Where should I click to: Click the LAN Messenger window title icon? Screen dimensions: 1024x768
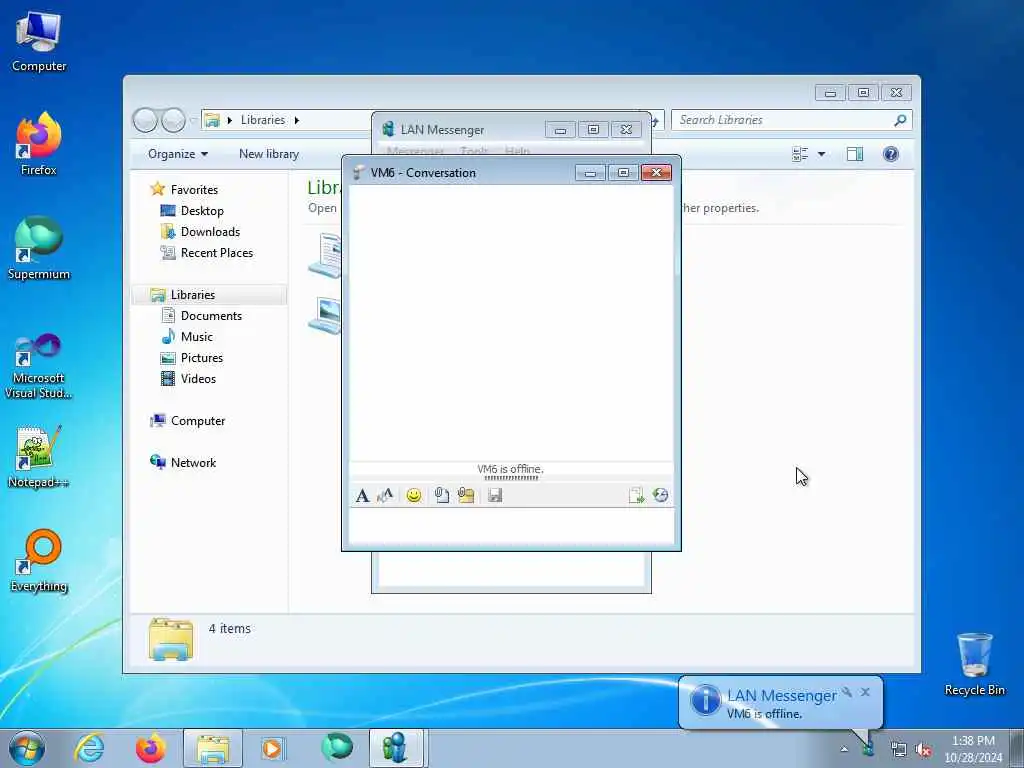[x=388, y=129]
